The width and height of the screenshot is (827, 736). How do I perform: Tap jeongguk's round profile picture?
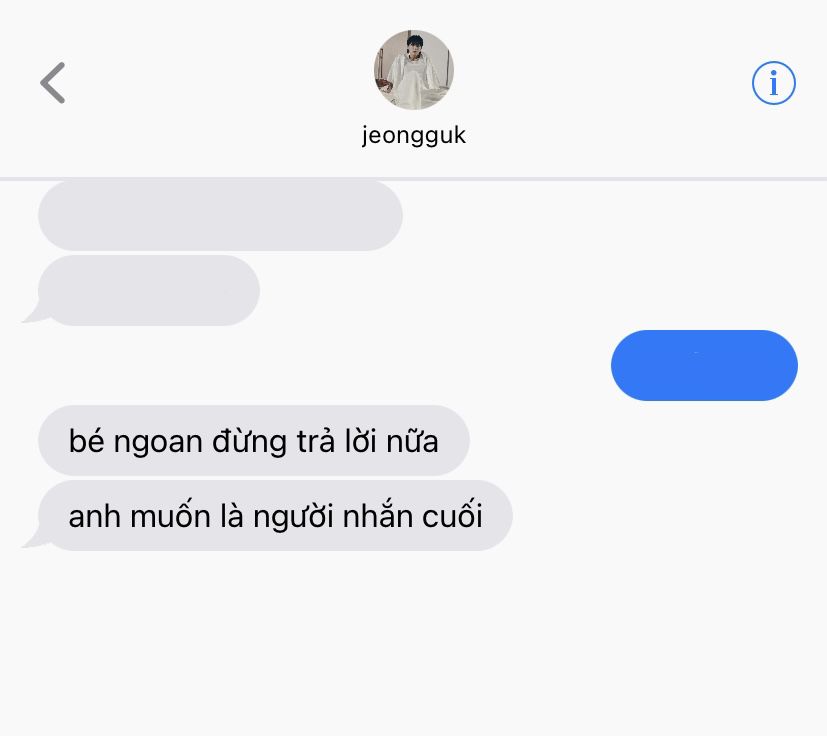click(414, 70)
